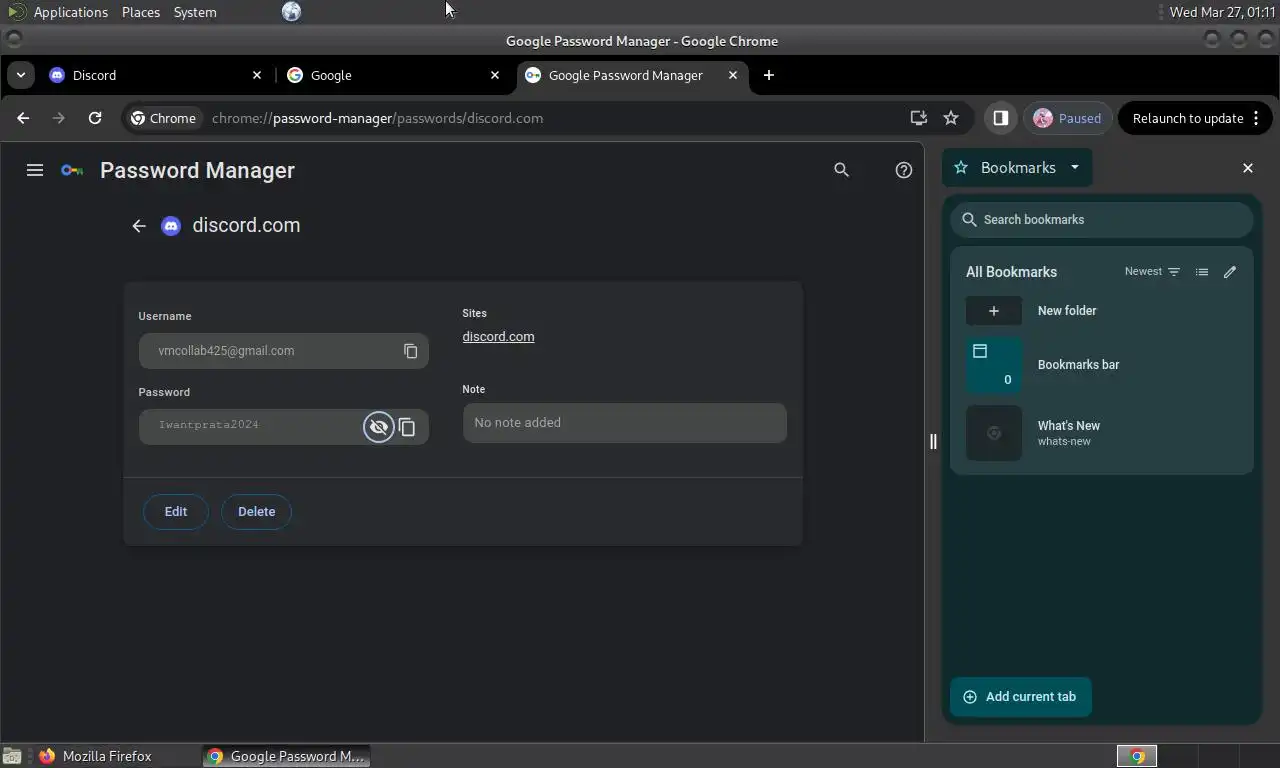Copy the Discord password to the clipboard
This screenshot has height=768, width=1280.
click(x=407, y=427)
